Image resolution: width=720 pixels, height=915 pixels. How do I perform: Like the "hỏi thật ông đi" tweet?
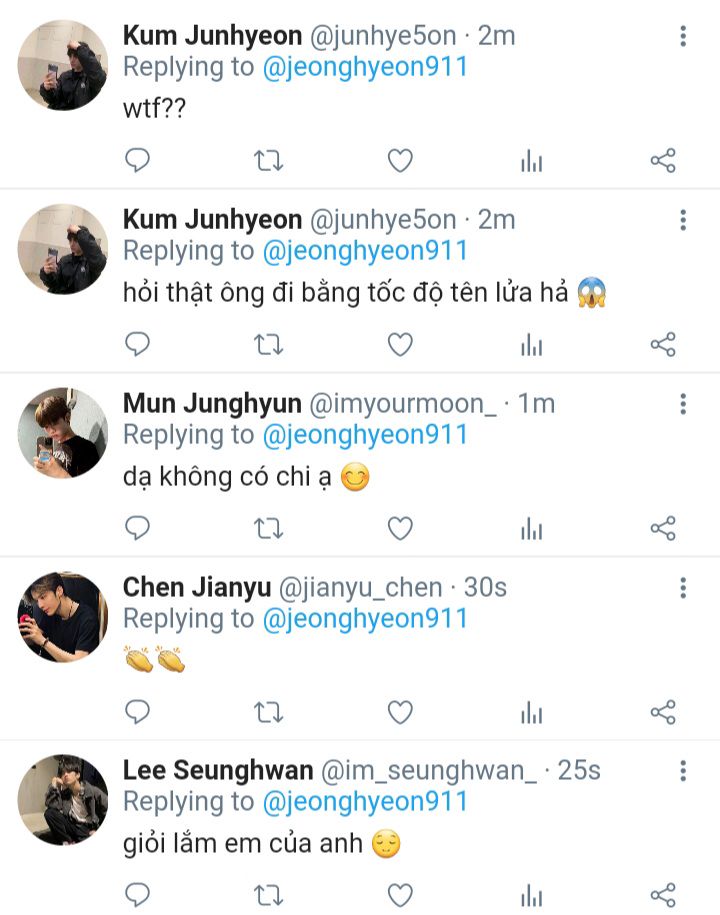click(400, 344)
